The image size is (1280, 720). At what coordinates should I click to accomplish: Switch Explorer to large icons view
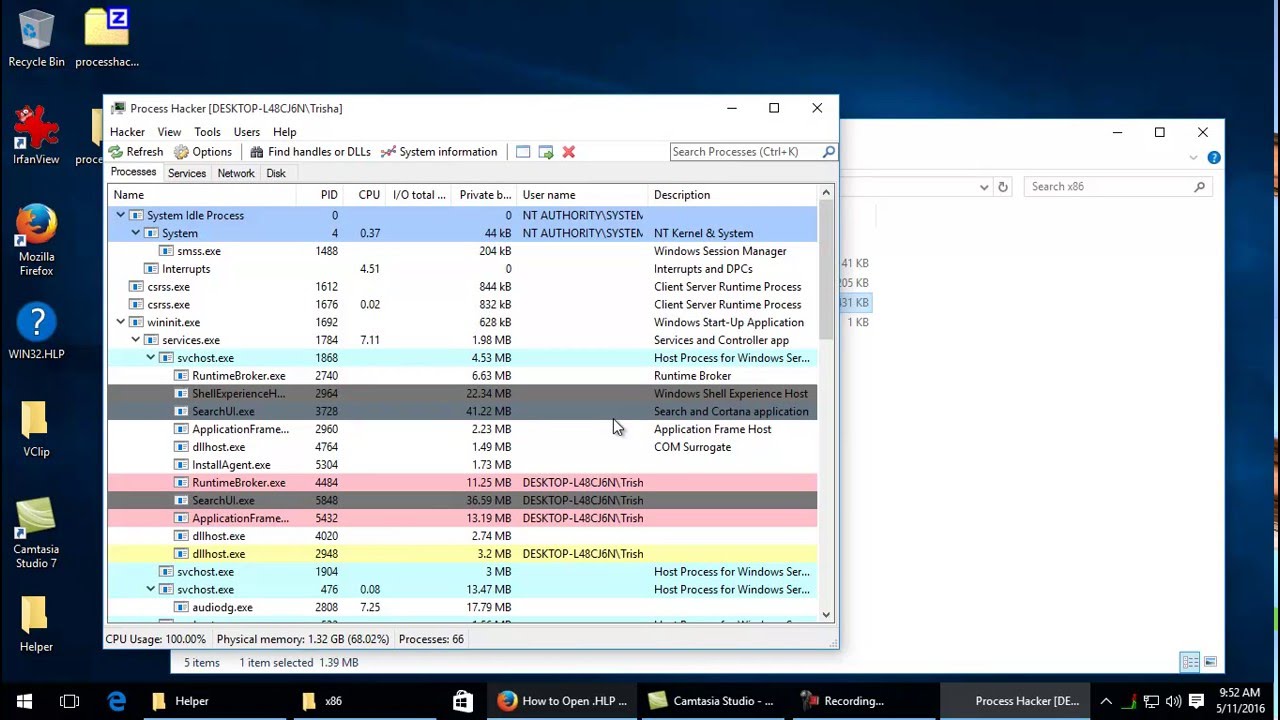1210,662
